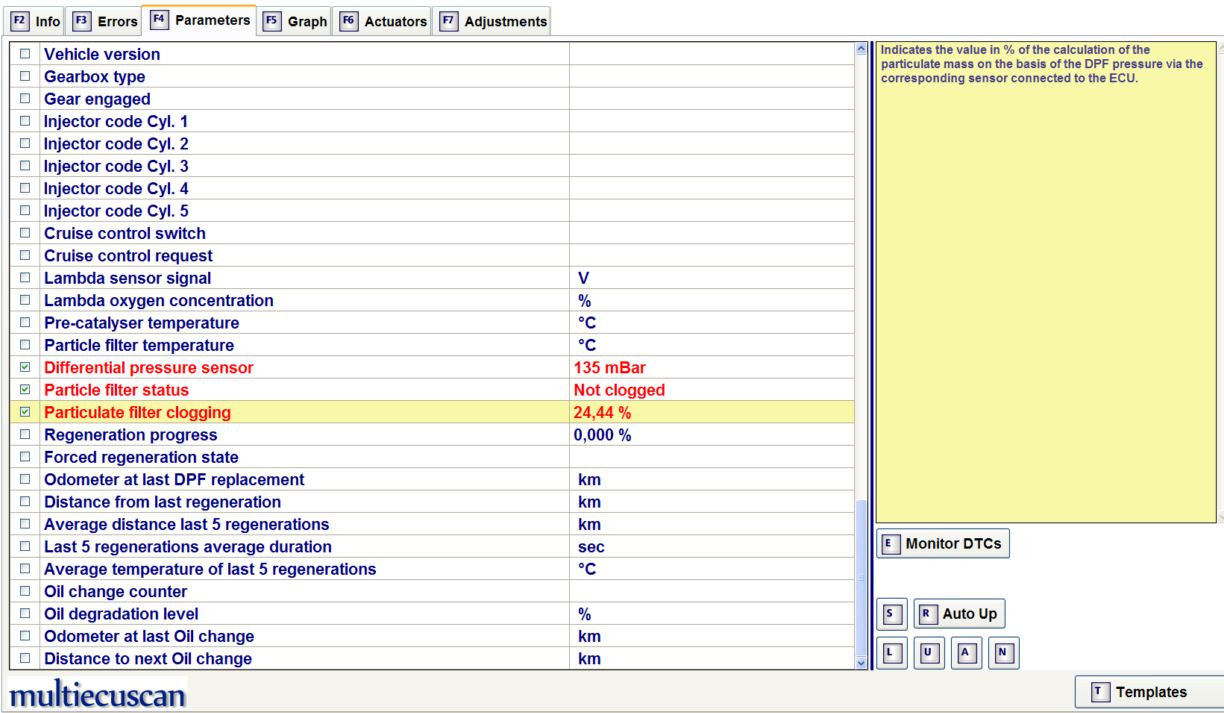Enable Regeneration progress checkbox
Screen dimensions: 1224x713
(25, 436)
